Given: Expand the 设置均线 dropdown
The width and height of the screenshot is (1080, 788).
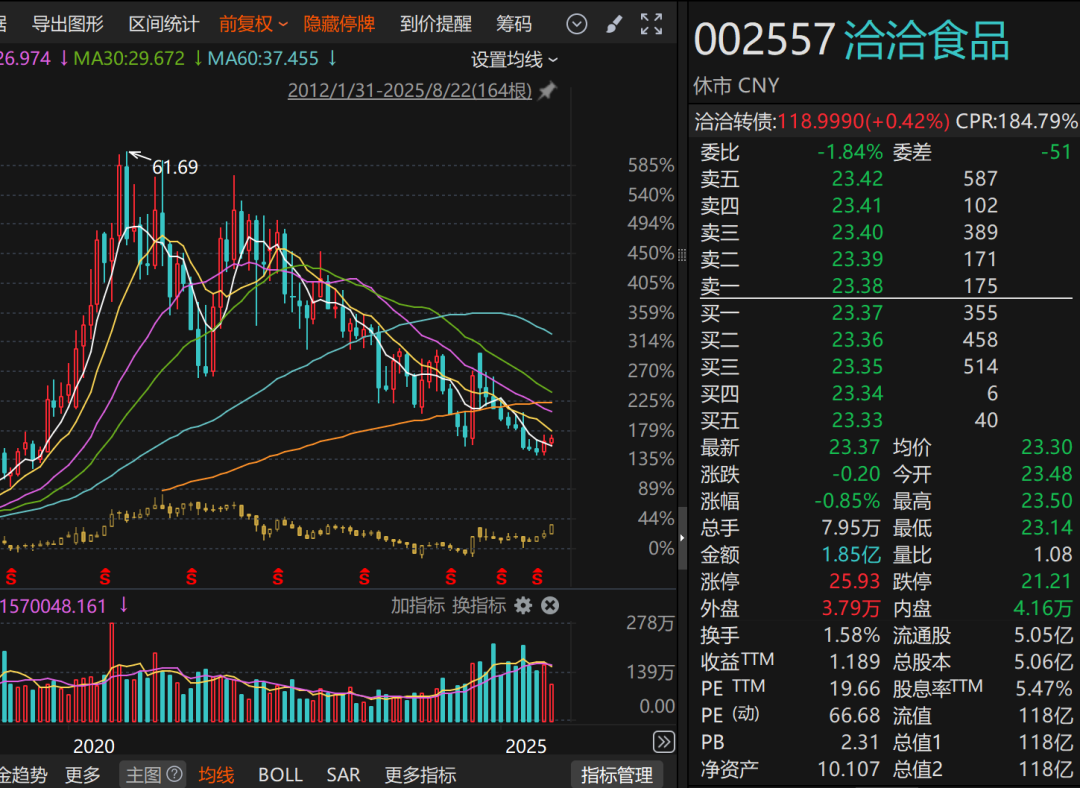Looking at the screenshot, I should point(514,60).
